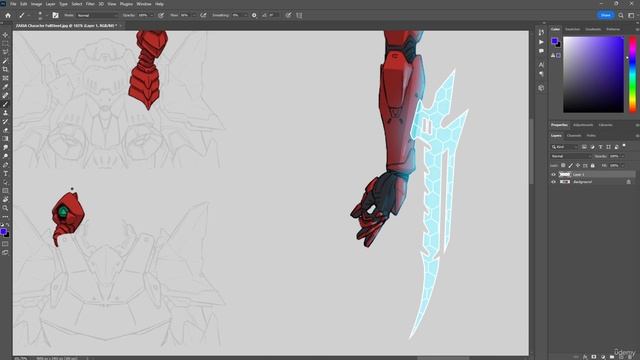Screen dimensions: 640x360
Task: Open the brush Mode dropdown
Action: pos(97,16)
